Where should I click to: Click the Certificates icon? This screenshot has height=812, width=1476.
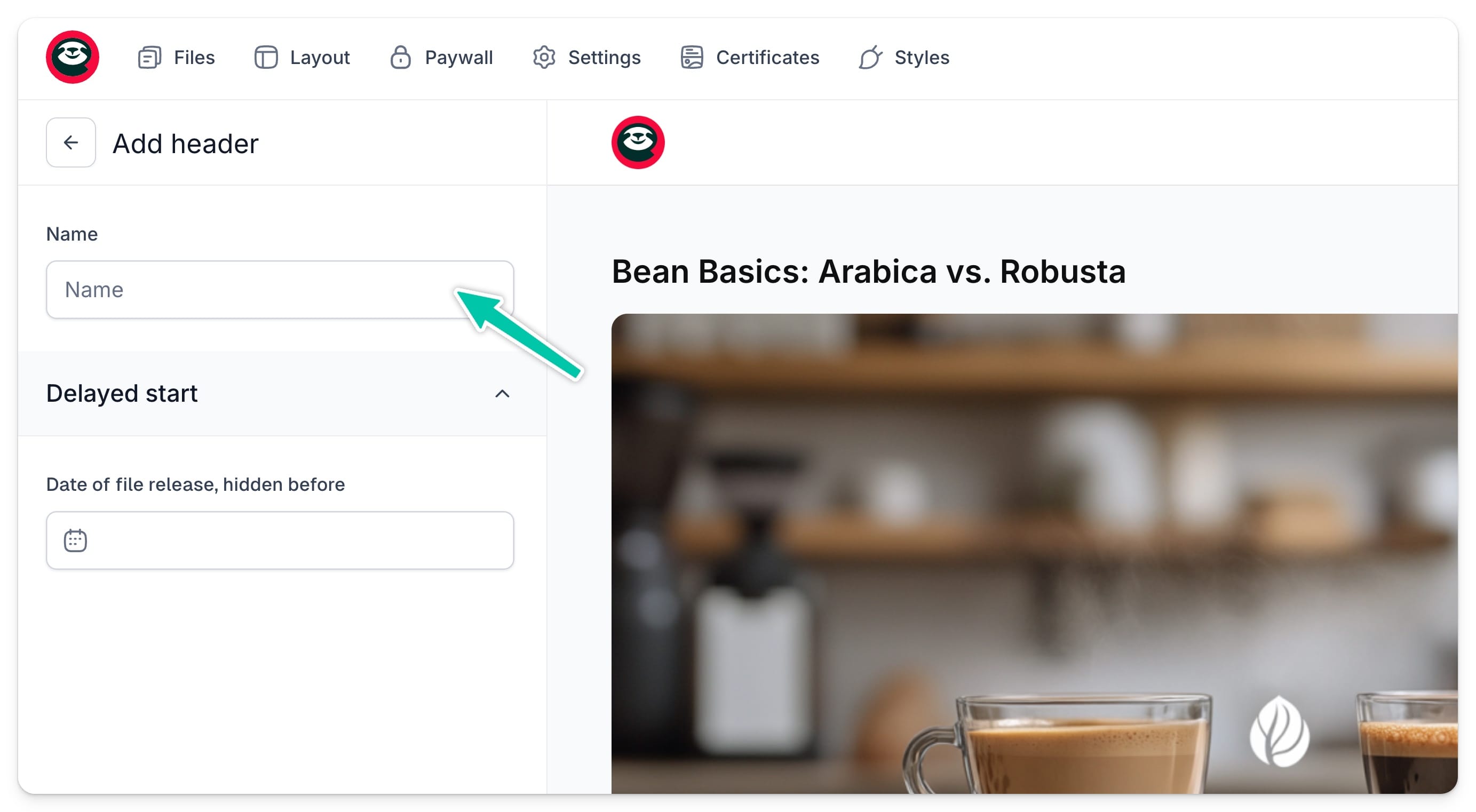tap(692, 57)
